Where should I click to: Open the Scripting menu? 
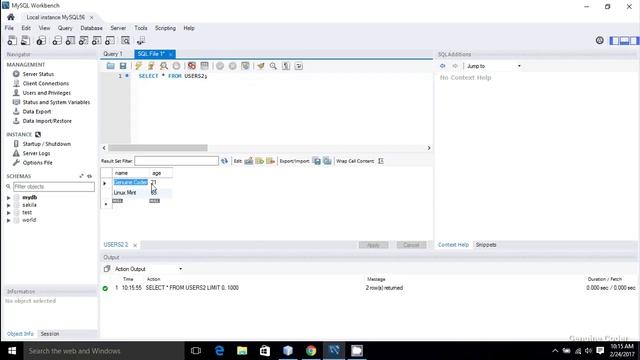tap(165, 28)
